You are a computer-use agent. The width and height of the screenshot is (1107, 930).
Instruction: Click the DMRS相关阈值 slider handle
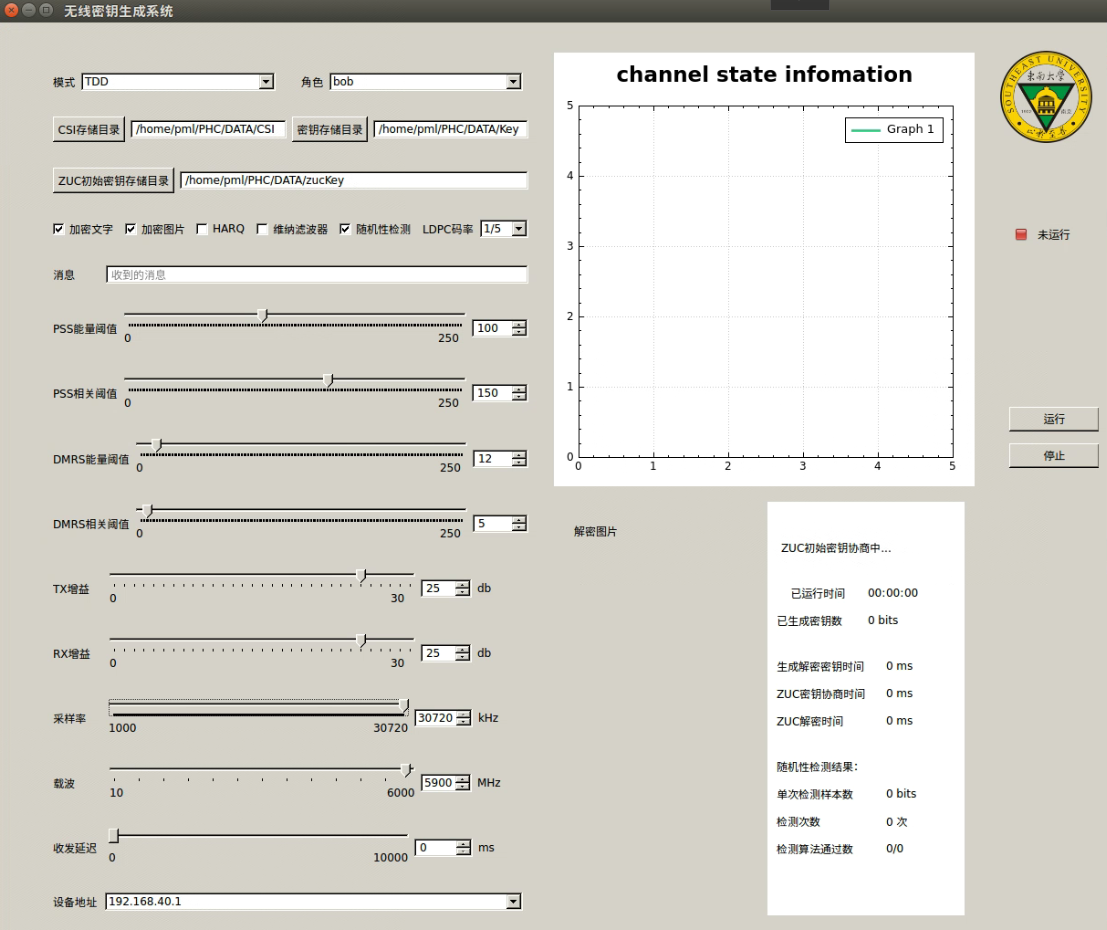click(147, 510)
